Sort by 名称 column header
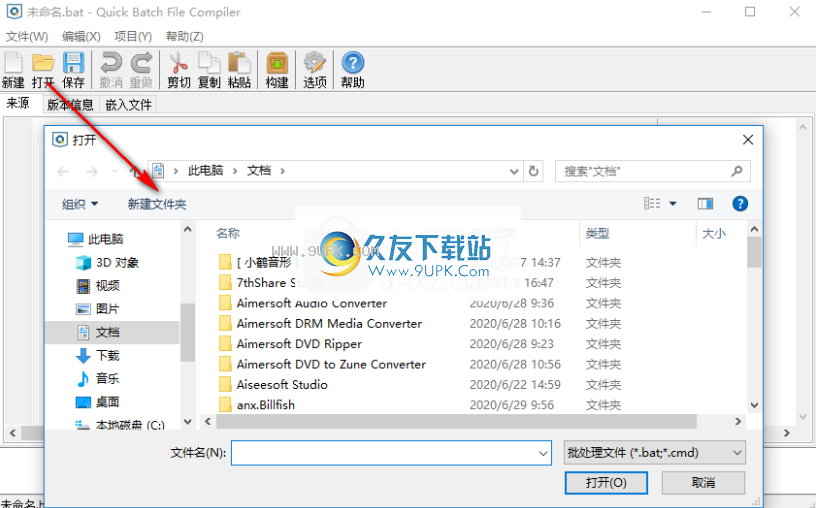This screenshot has height=508, width=816. (228, 233)
